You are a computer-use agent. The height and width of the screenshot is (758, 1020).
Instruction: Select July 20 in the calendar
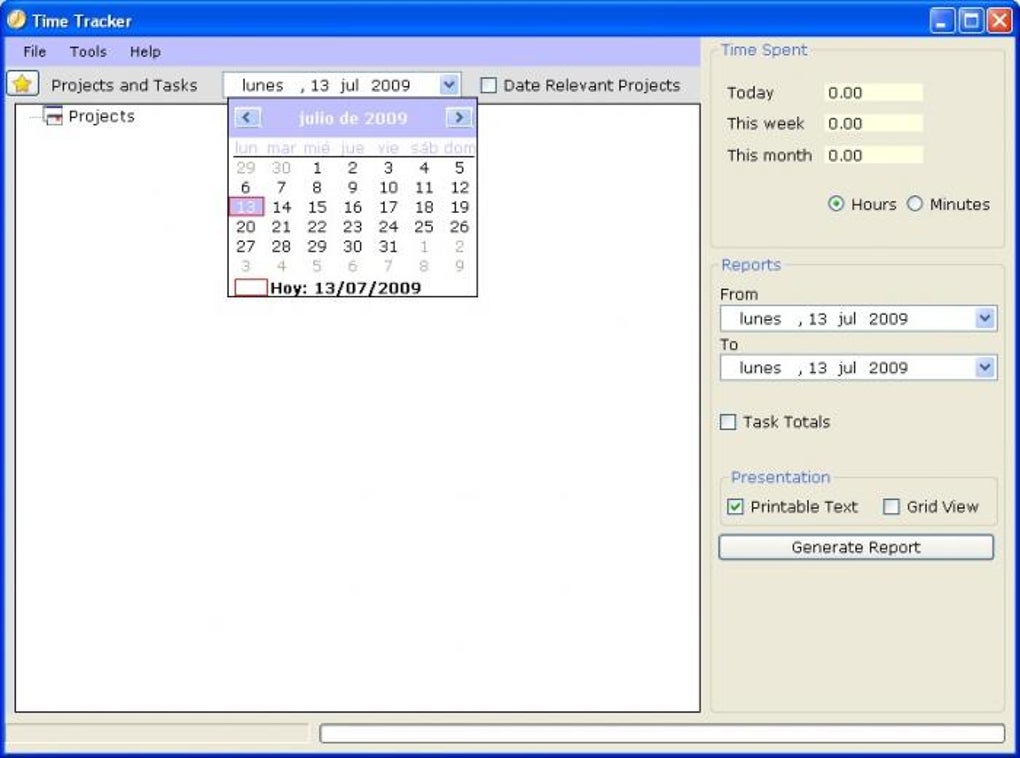coord(246,226)
